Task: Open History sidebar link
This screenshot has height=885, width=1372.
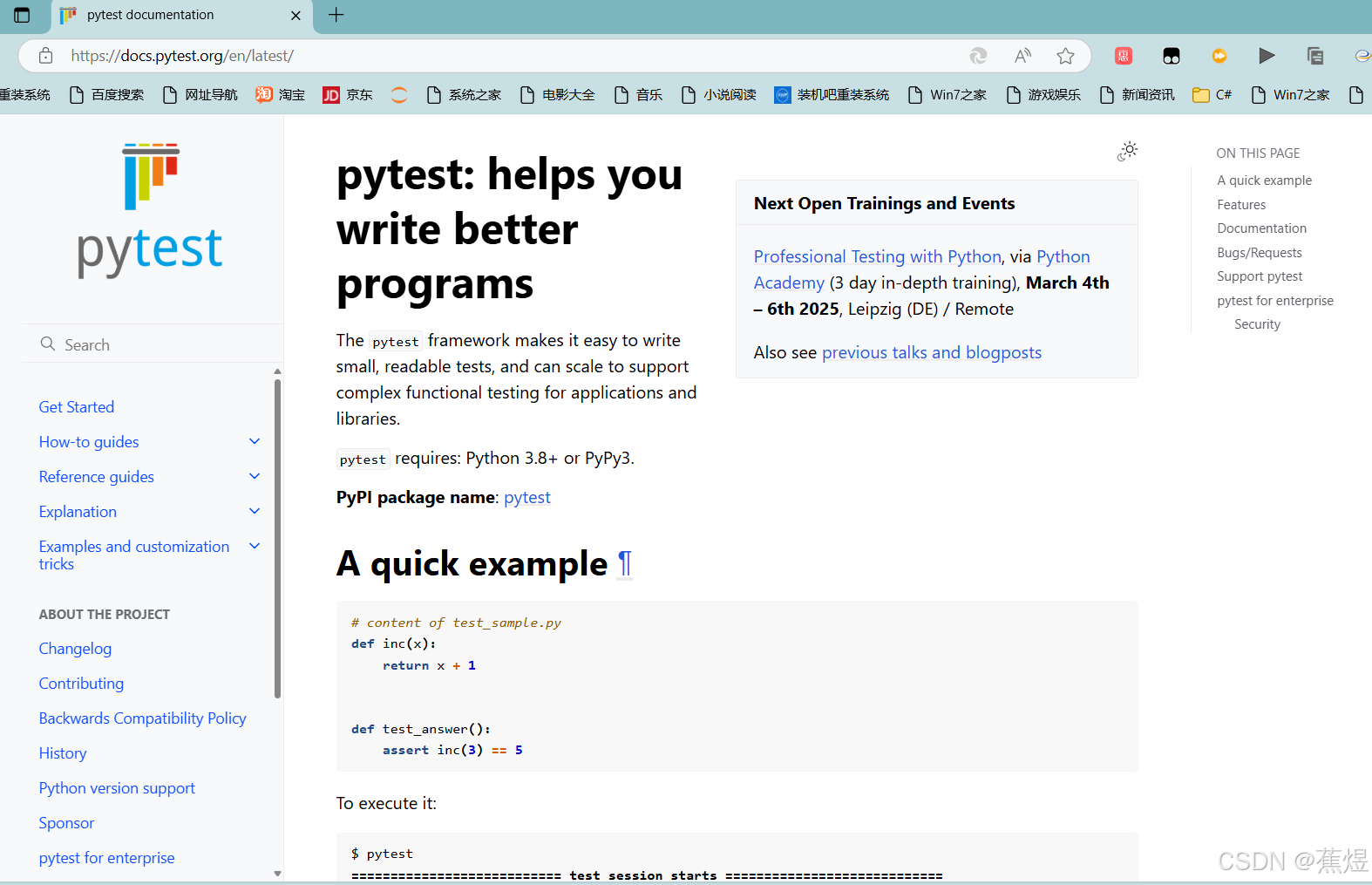Action: [x=63, y=753]
